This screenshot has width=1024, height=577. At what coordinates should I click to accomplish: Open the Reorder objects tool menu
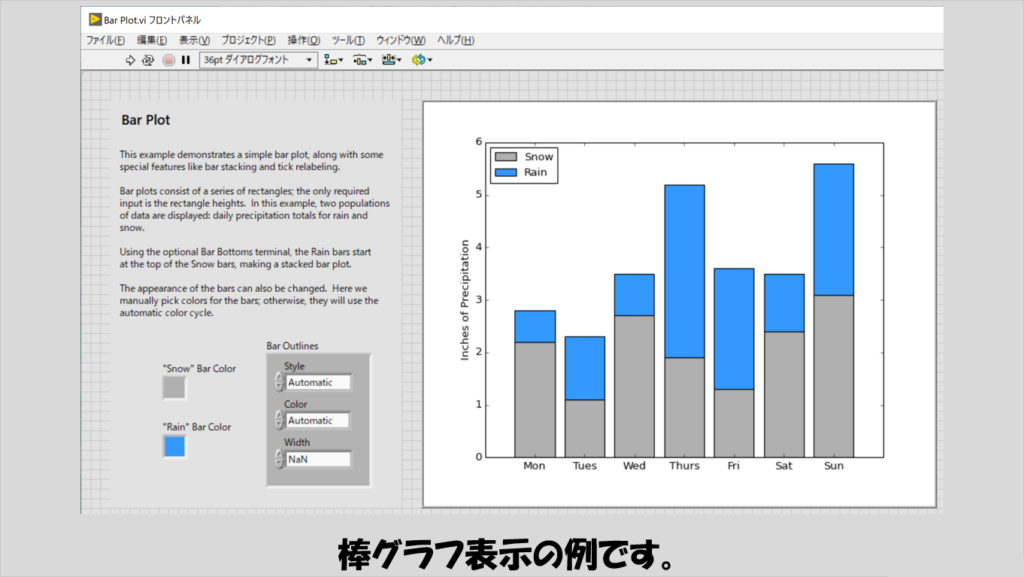pos(421,60)
